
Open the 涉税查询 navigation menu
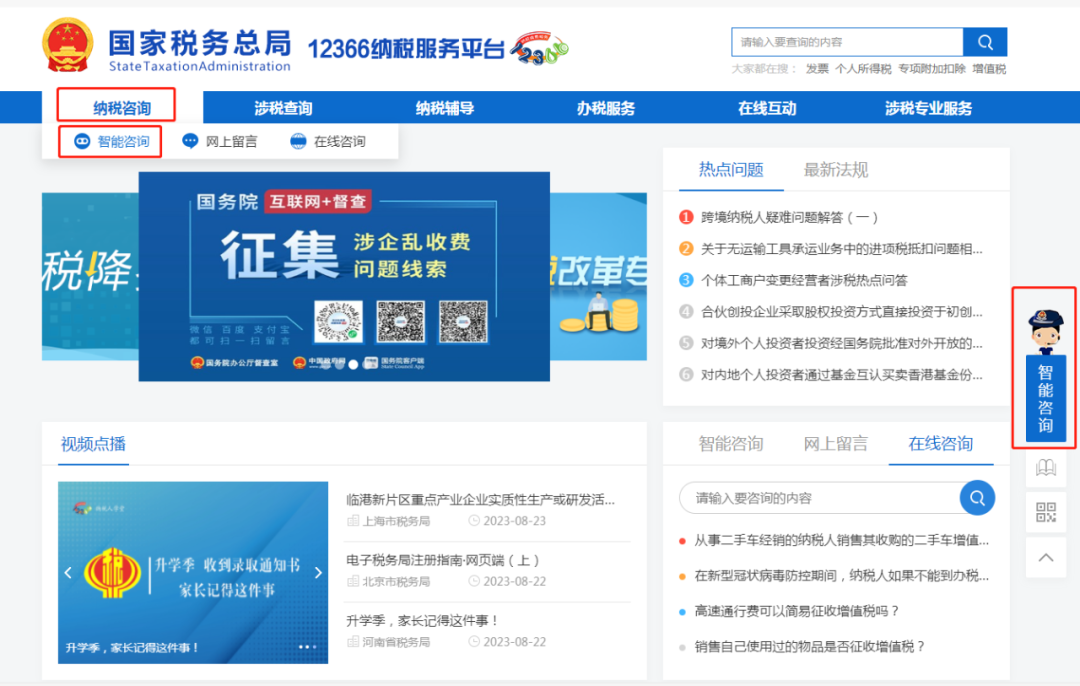pos(283,108)
